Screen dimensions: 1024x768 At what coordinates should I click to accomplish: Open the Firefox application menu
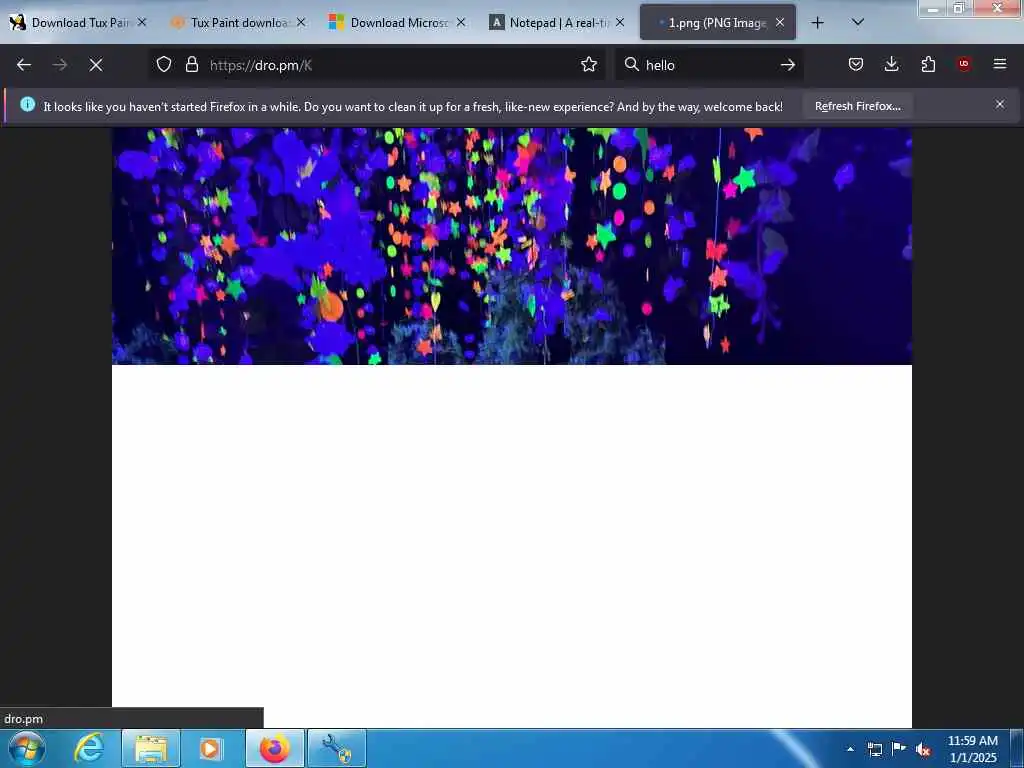tap(1000, 64)
